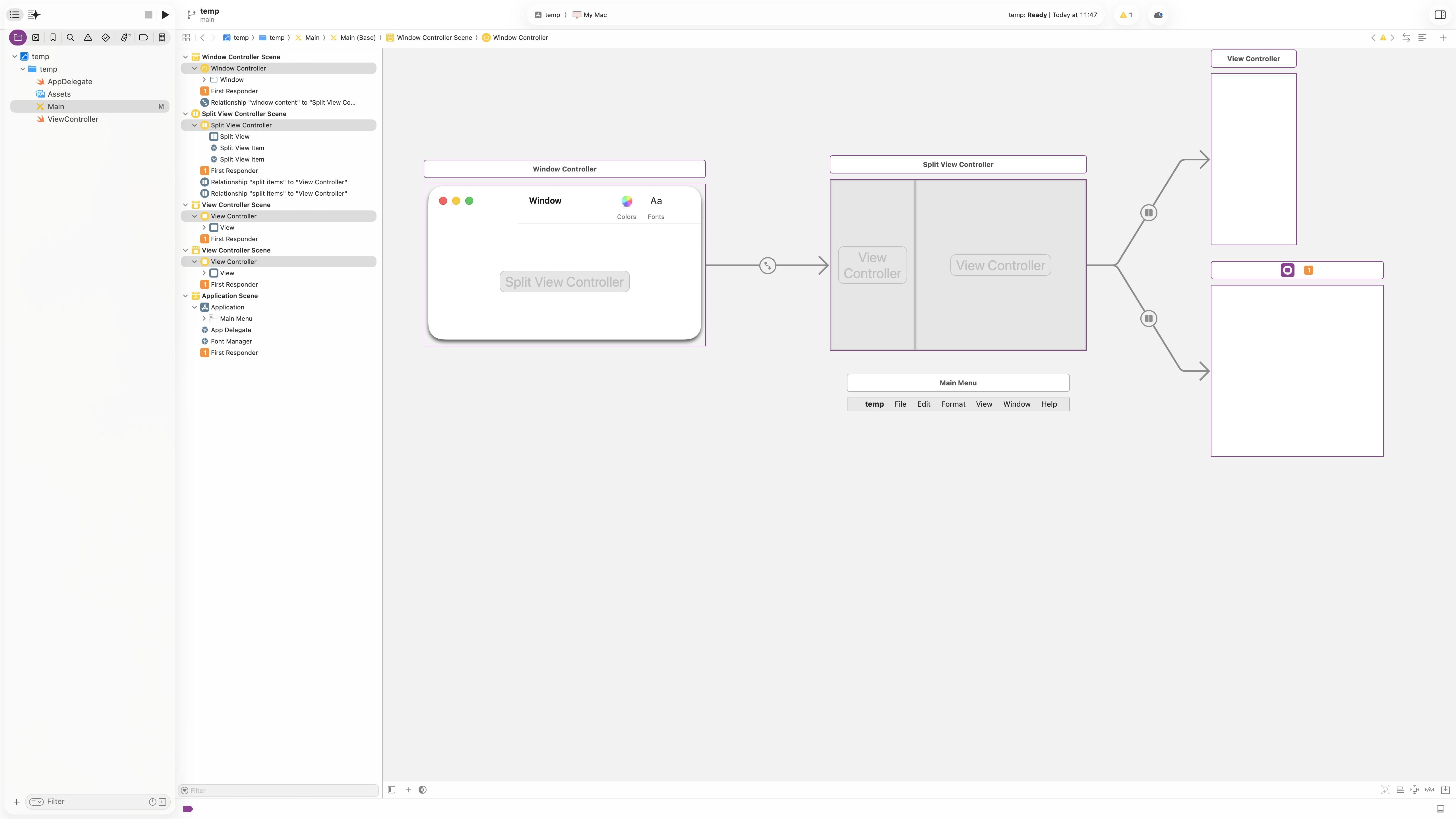Screen dimensions: 1456x819
Task: Toggle the inspectors panel on the right
Action: click(1440, 15)
